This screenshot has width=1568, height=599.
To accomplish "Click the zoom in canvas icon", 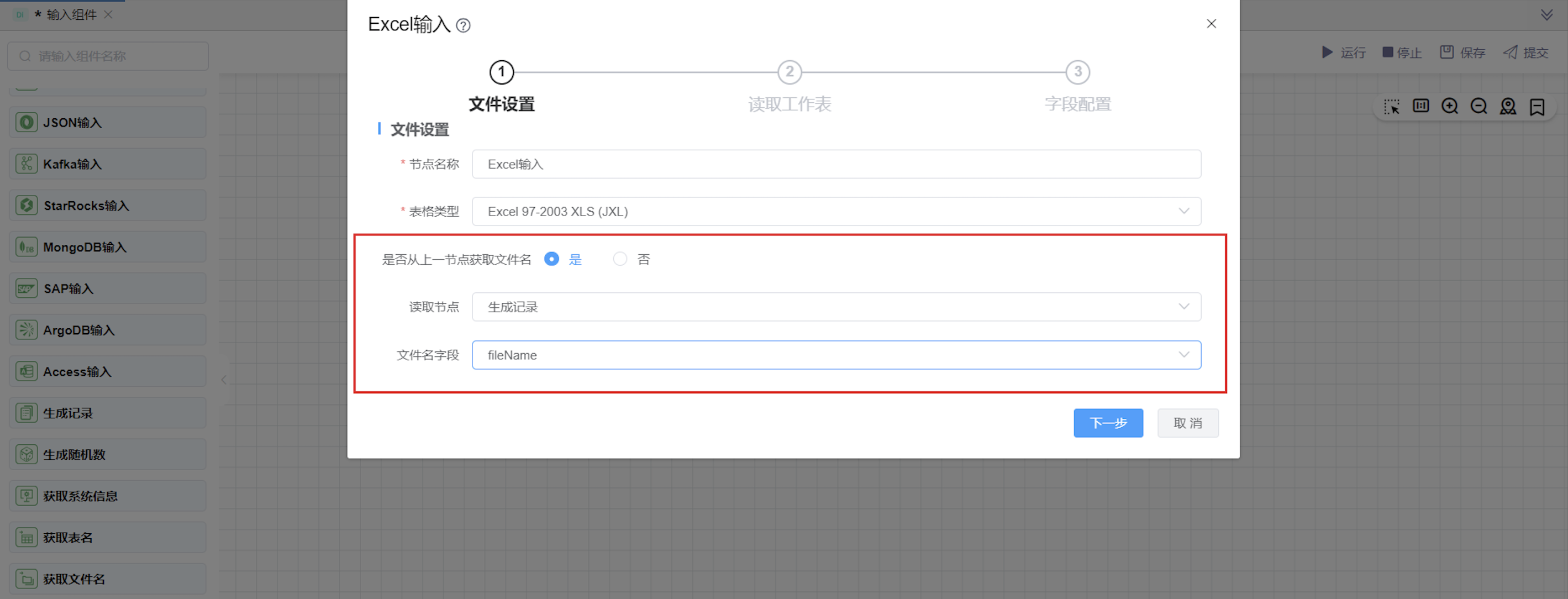I will [x=1449, y=107].
